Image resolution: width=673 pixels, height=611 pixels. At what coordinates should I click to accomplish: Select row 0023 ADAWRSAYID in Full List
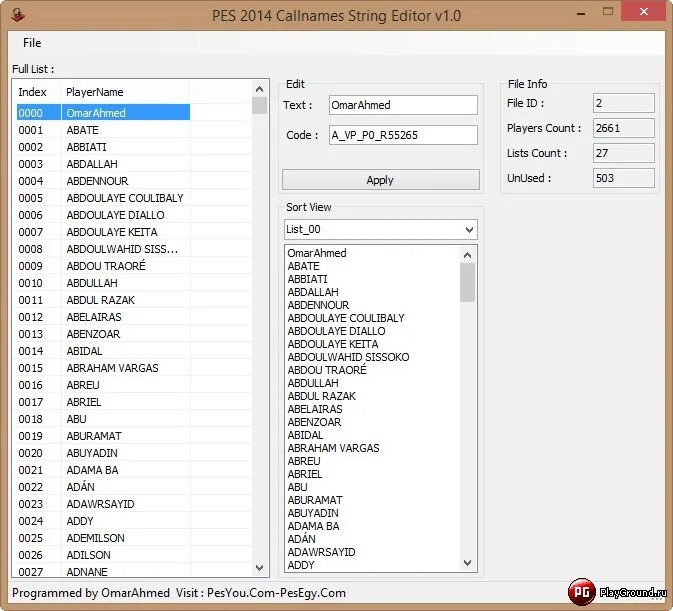(x=103, y=504)
